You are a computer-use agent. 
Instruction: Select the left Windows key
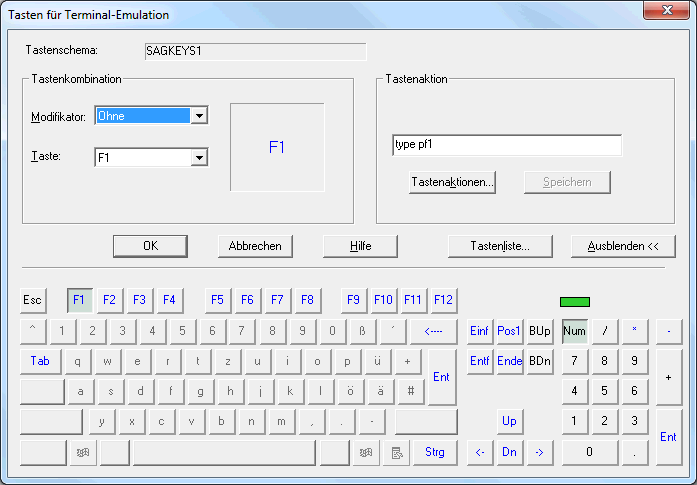click(x=83, y=453)
